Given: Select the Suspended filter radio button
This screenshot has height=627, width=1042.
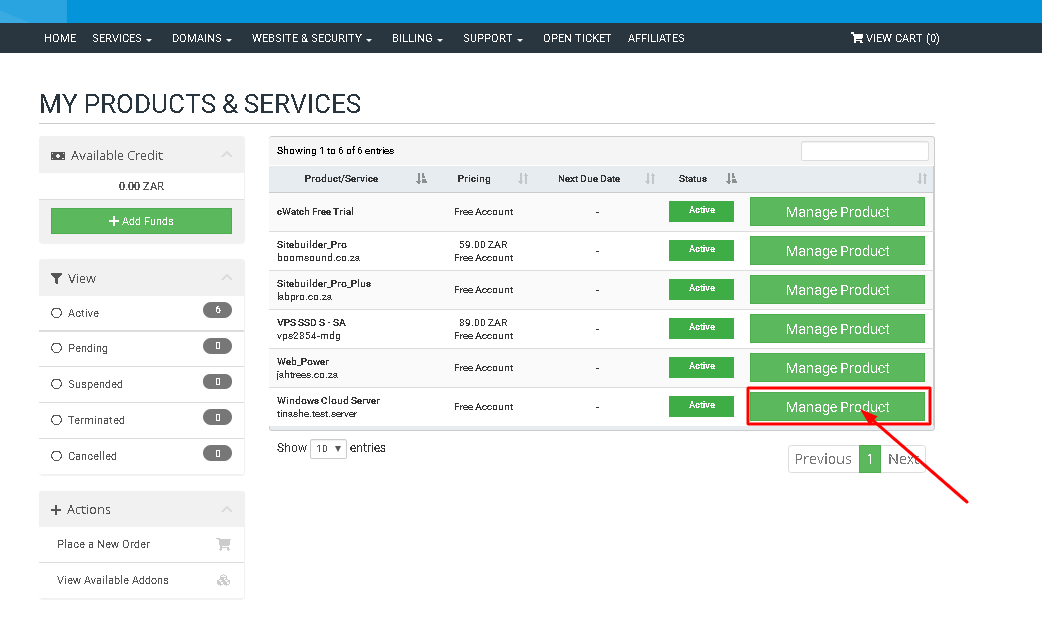Looking at the screenshot, I should 56,384.
